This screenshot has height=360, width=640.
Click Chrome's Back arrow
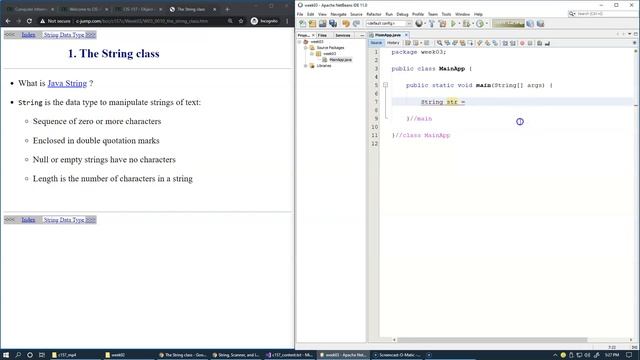8,21
